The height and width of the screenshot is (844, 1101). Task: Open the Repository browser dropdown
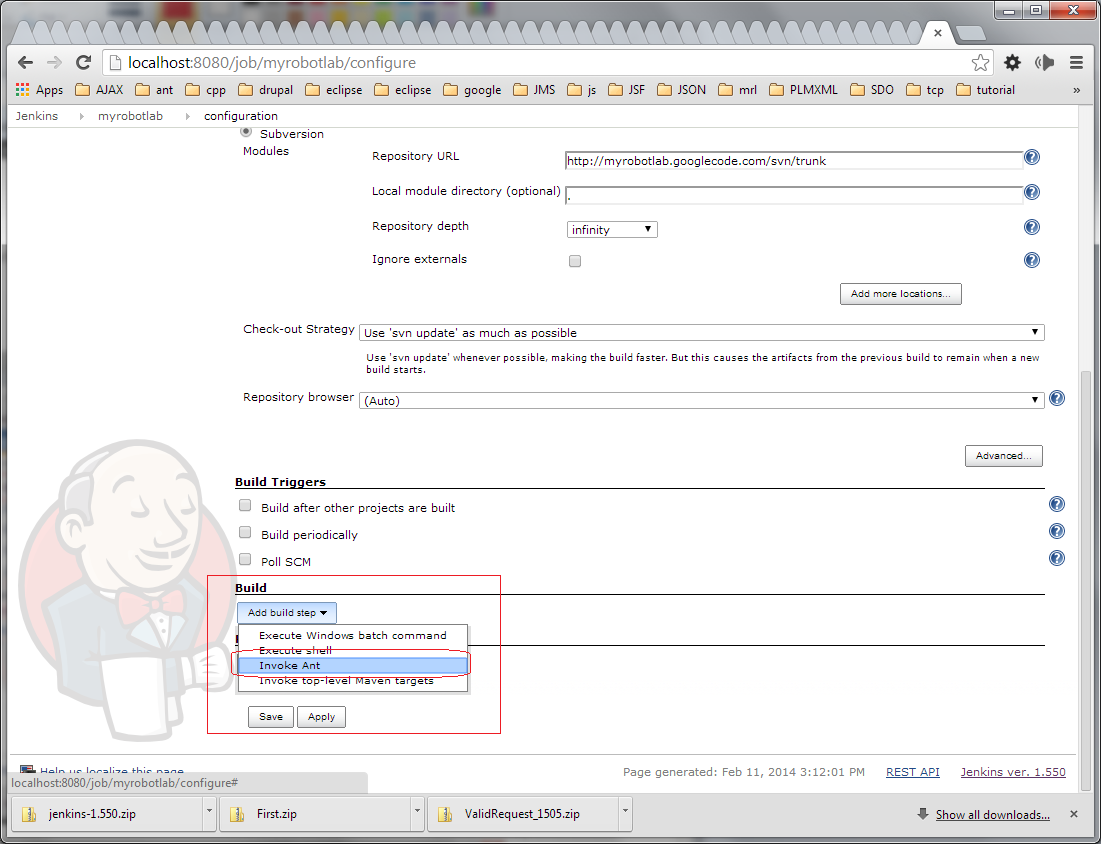coord(701,400)
